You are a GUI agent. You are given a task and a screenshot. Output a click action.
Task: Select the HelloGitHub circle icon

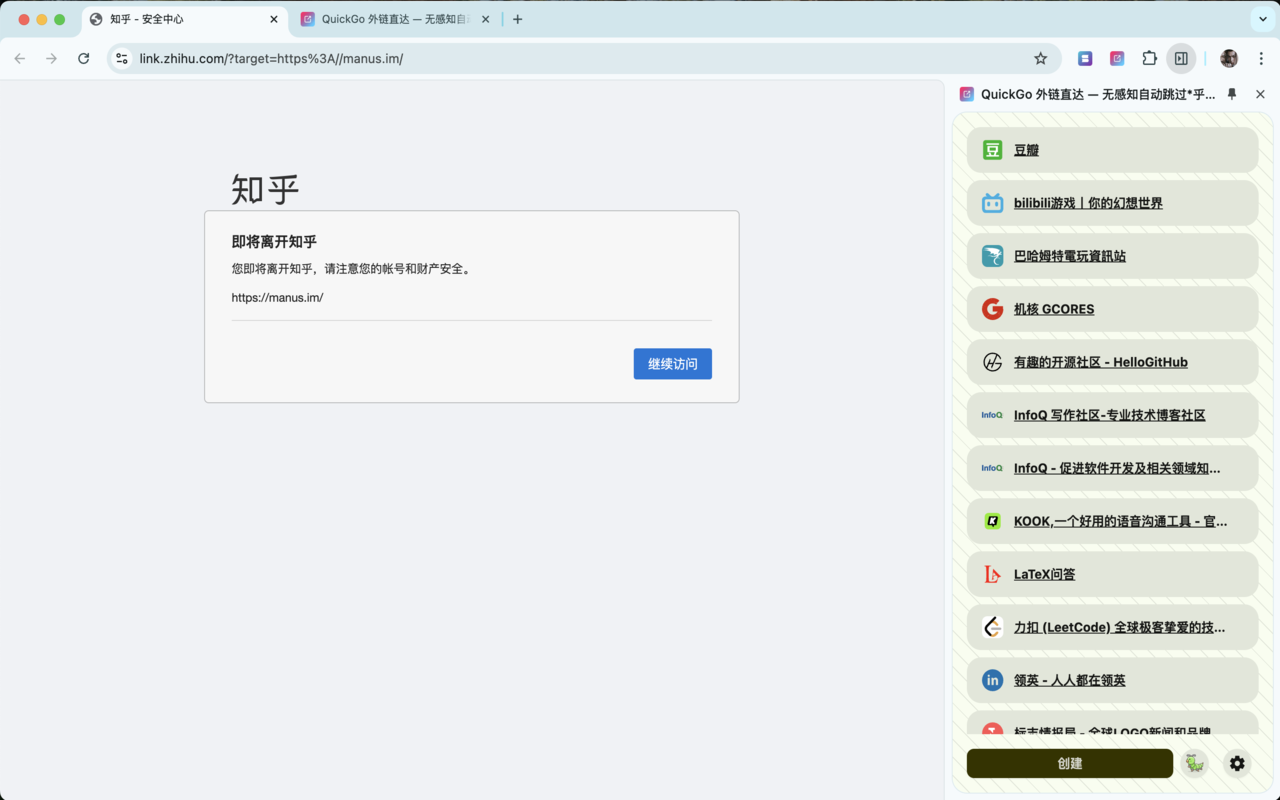[x=992, y=361]
